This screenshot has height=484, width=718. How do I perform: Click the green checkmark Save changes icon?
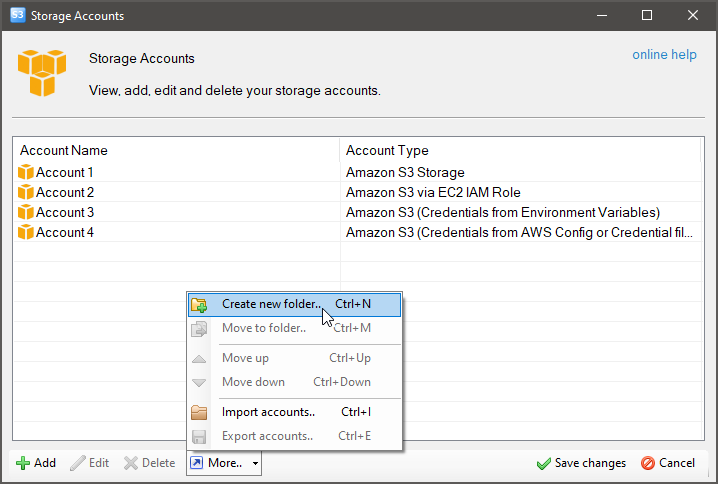pos(543,463)
